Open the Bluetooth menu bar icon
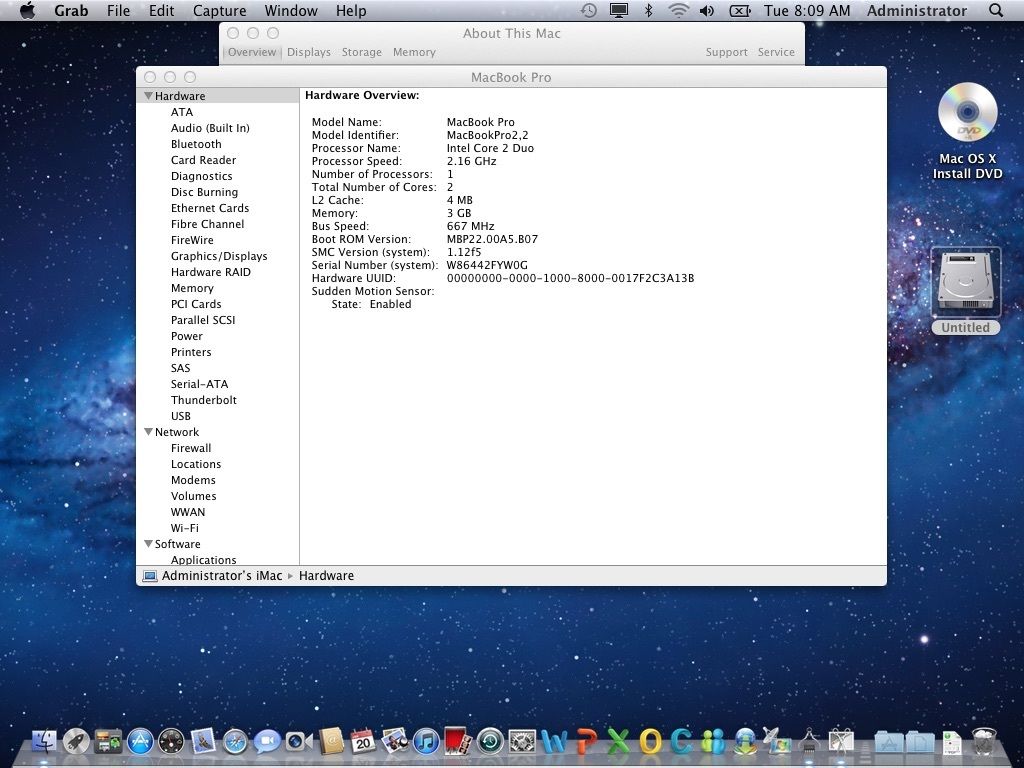The height and width of the screenshot is (768, 1024). click(x=648, y=11)
